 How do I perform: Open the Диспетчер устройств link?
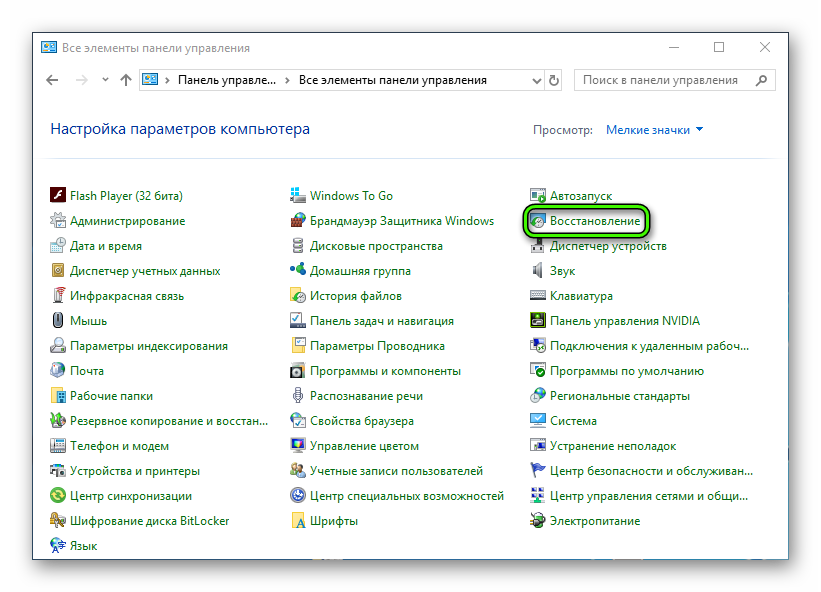tap(608, 246)
